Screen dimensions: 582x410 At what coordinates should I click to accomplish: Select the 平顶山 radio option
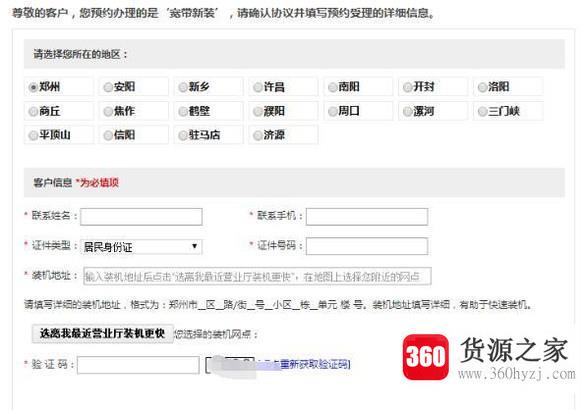coord(33,135)
